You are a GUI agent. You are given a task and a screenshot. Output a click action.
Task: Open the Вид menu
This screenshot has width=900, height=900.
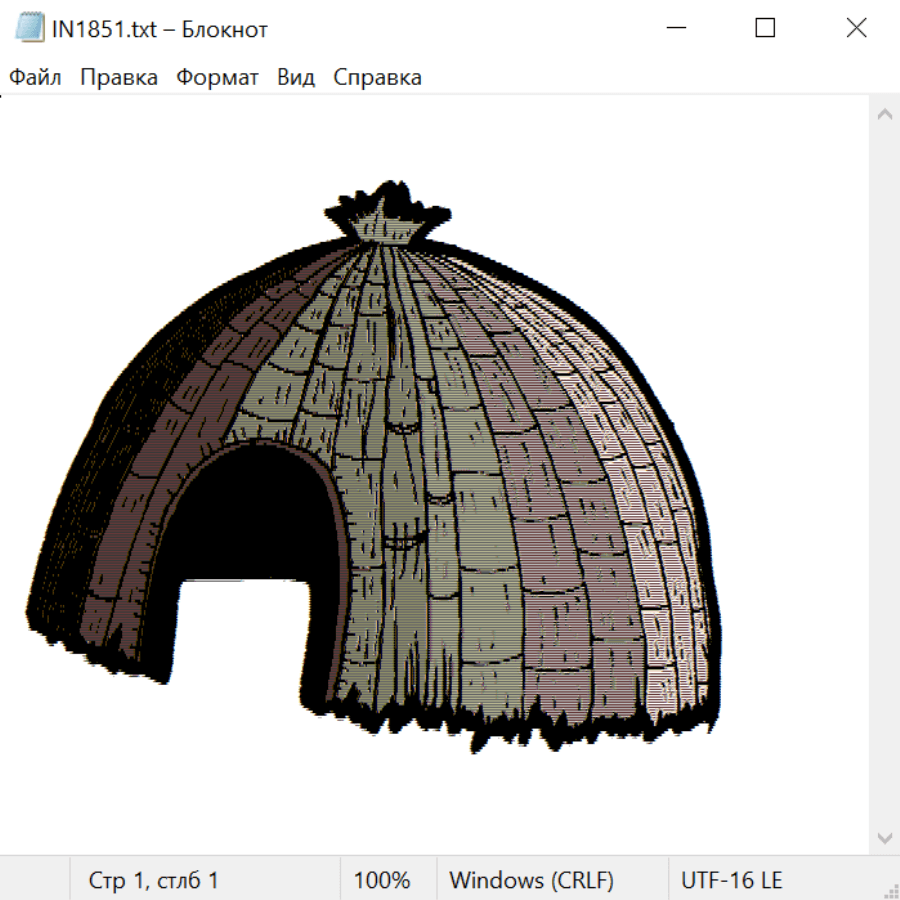click(x=295, y=78)
